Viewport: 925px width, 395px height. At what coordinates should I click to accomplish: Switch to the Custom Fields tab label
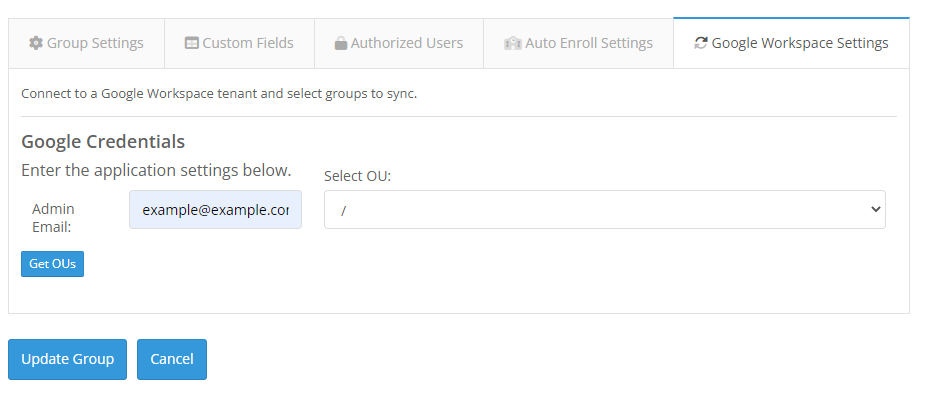(x=248, y=43)
